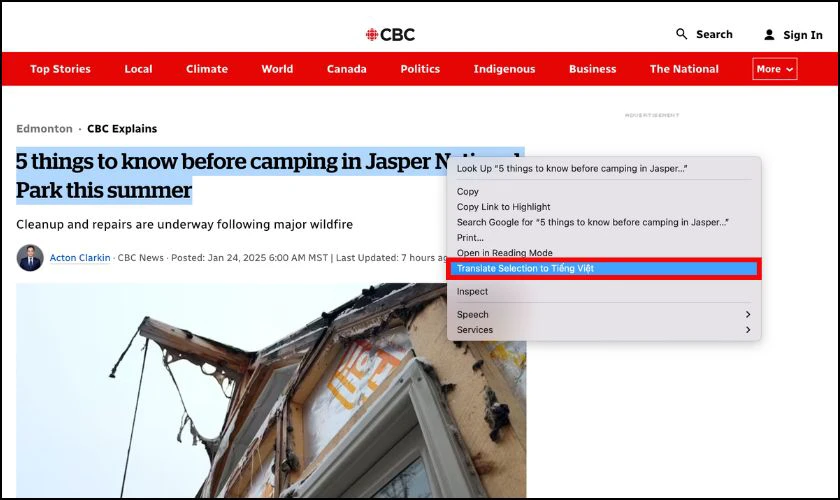
Task: Click the subheading about cleanup and repairs
Action: [x=184, y=224]
